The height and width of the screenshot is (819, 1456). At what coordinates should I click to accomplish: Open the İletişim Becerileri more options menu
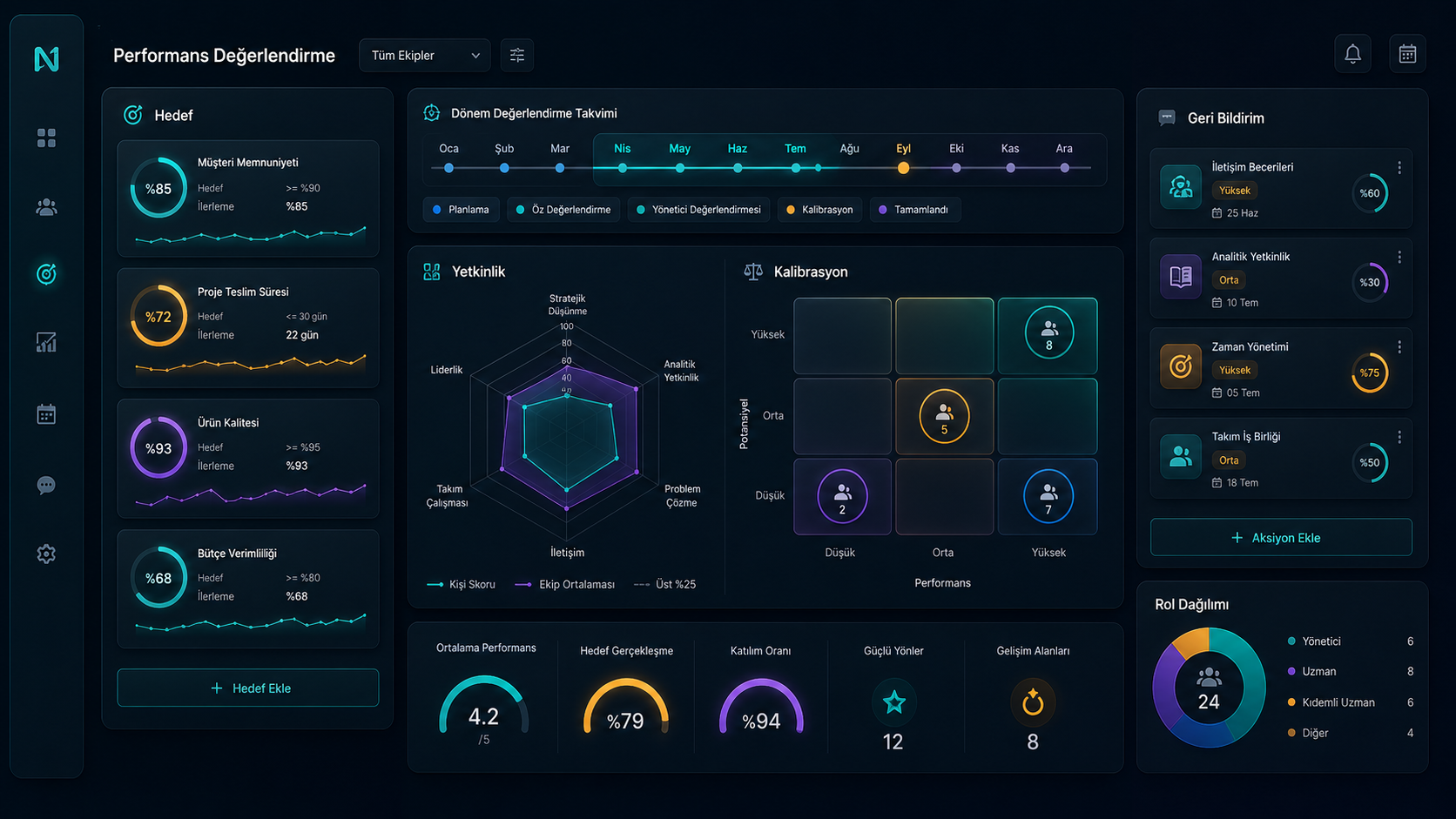(1399, 167)
